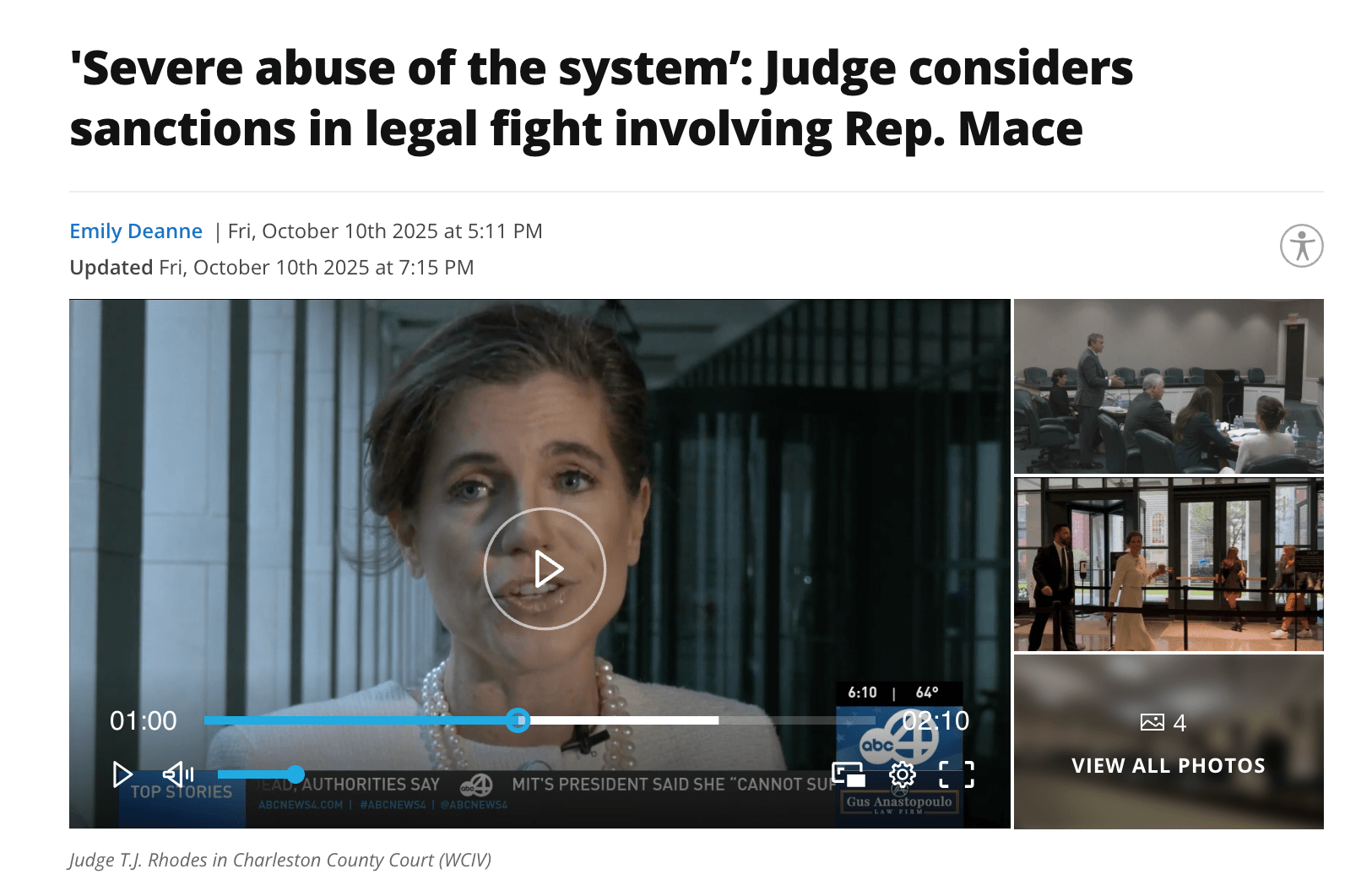Click the 02:10 video duration label
Viewport: 1372px width, 880px height.
coord(935,720)
